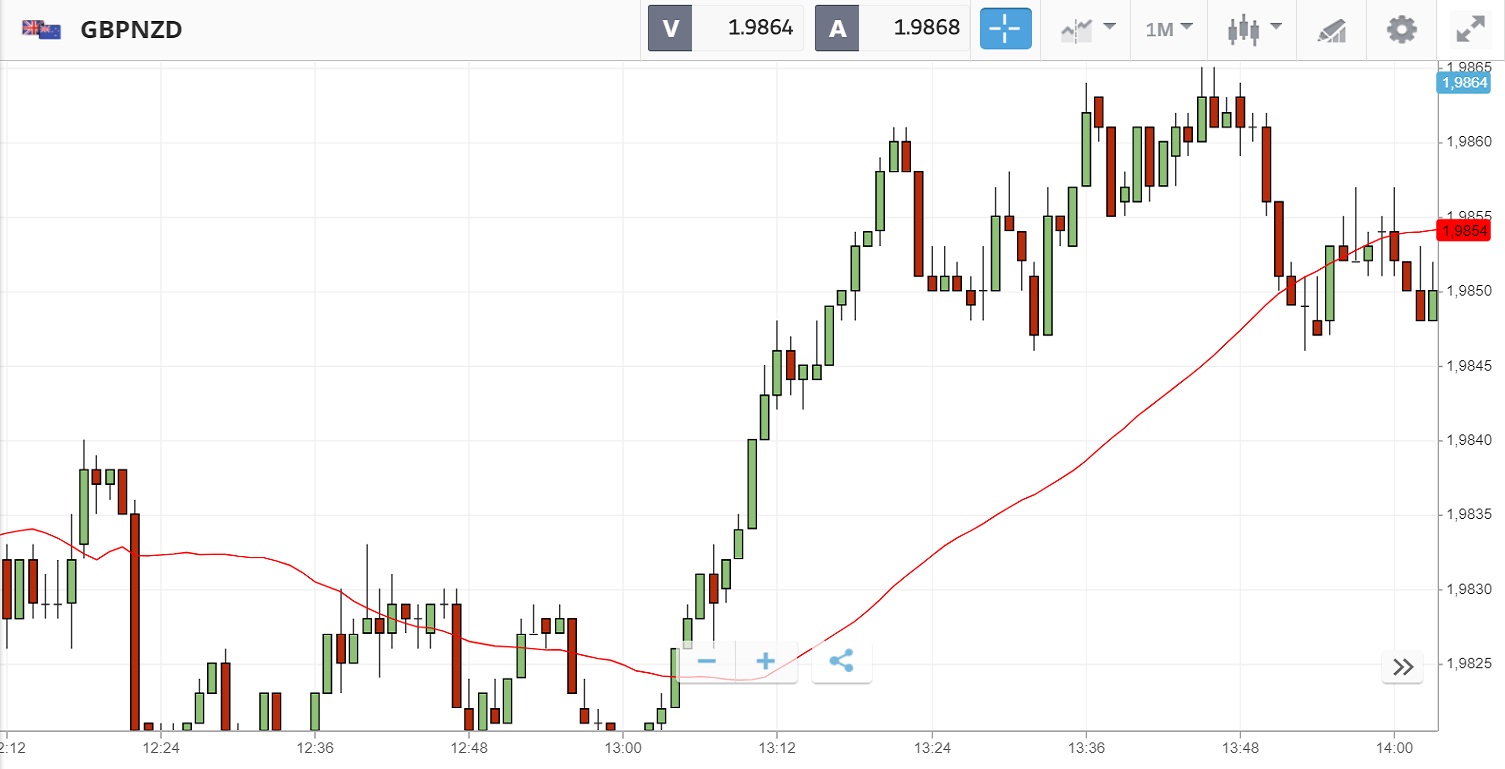Click the blue 1.9864 current price label

coord(1463,83)
